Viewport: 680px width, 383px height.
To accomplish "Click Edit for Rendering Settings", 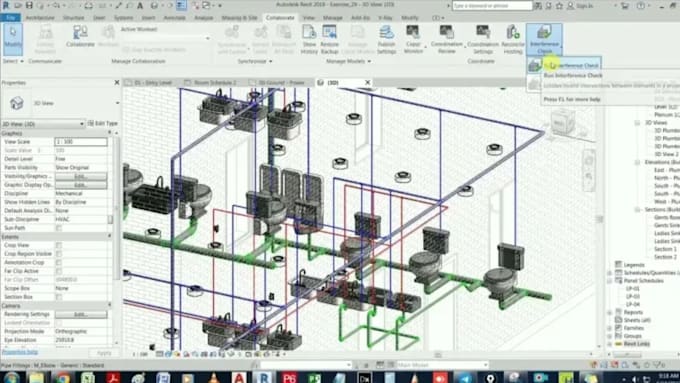I will 81,314.
